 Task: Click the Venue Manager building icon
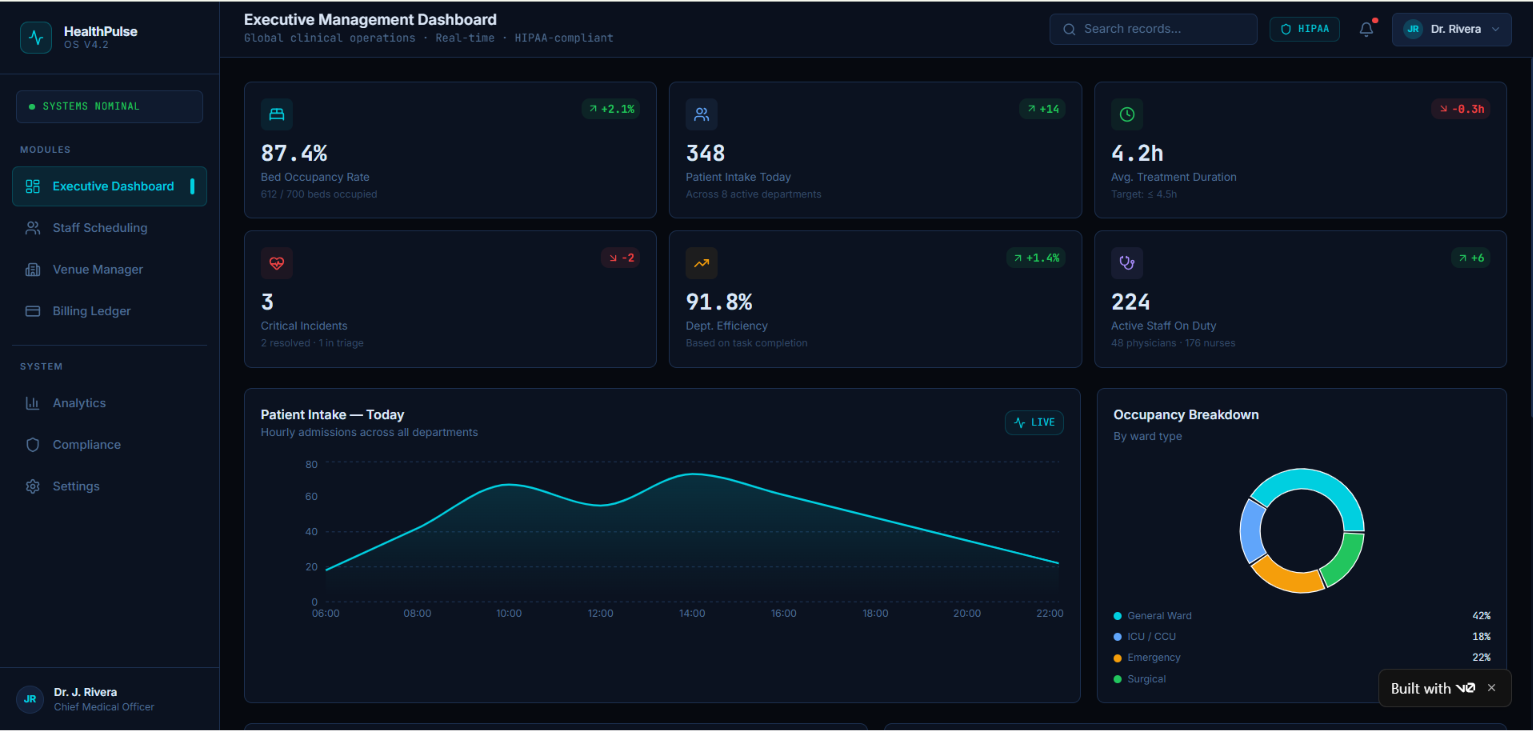tap(33, 270)
